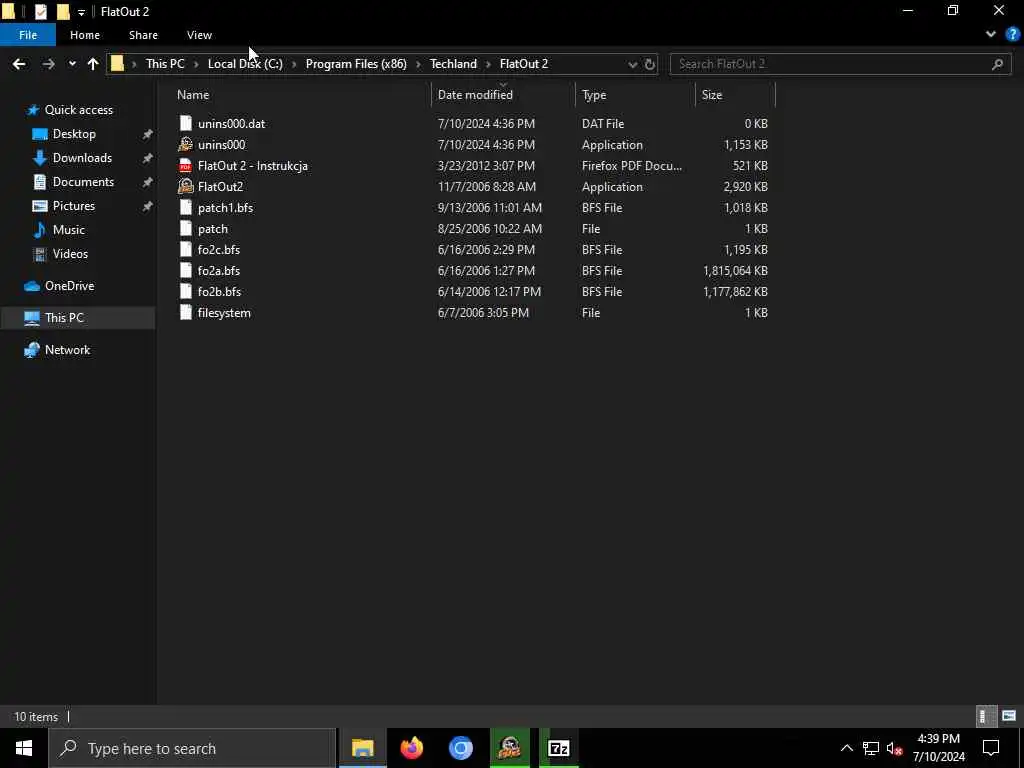The height and width of the screenshot is (768, 1024).
Task: Customize Quick Access Toolbar dropdown arrow
Action: [81, 12]
